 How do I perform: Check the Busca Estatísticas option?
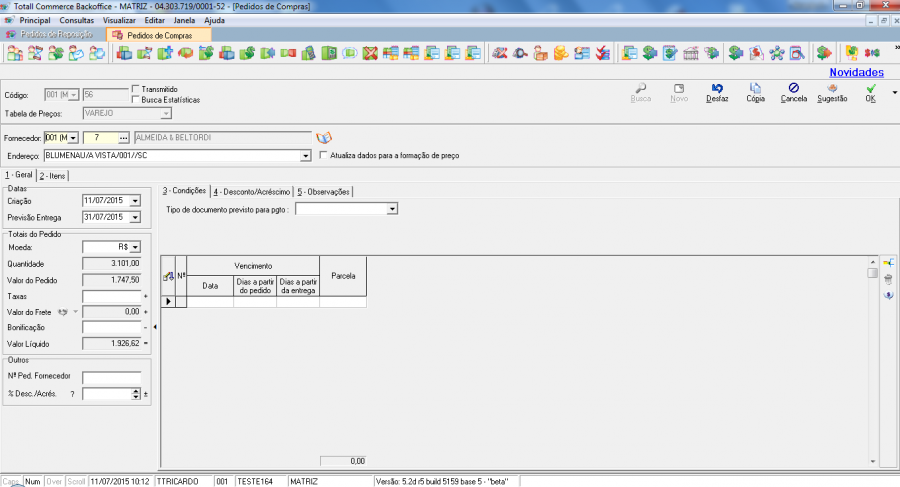[136, 100]
